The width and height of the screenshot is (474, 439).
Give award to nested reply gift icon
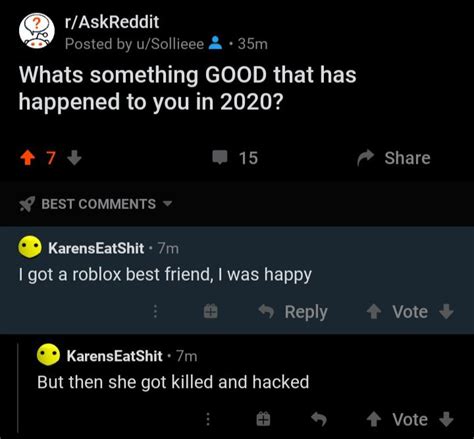point(263,419)
